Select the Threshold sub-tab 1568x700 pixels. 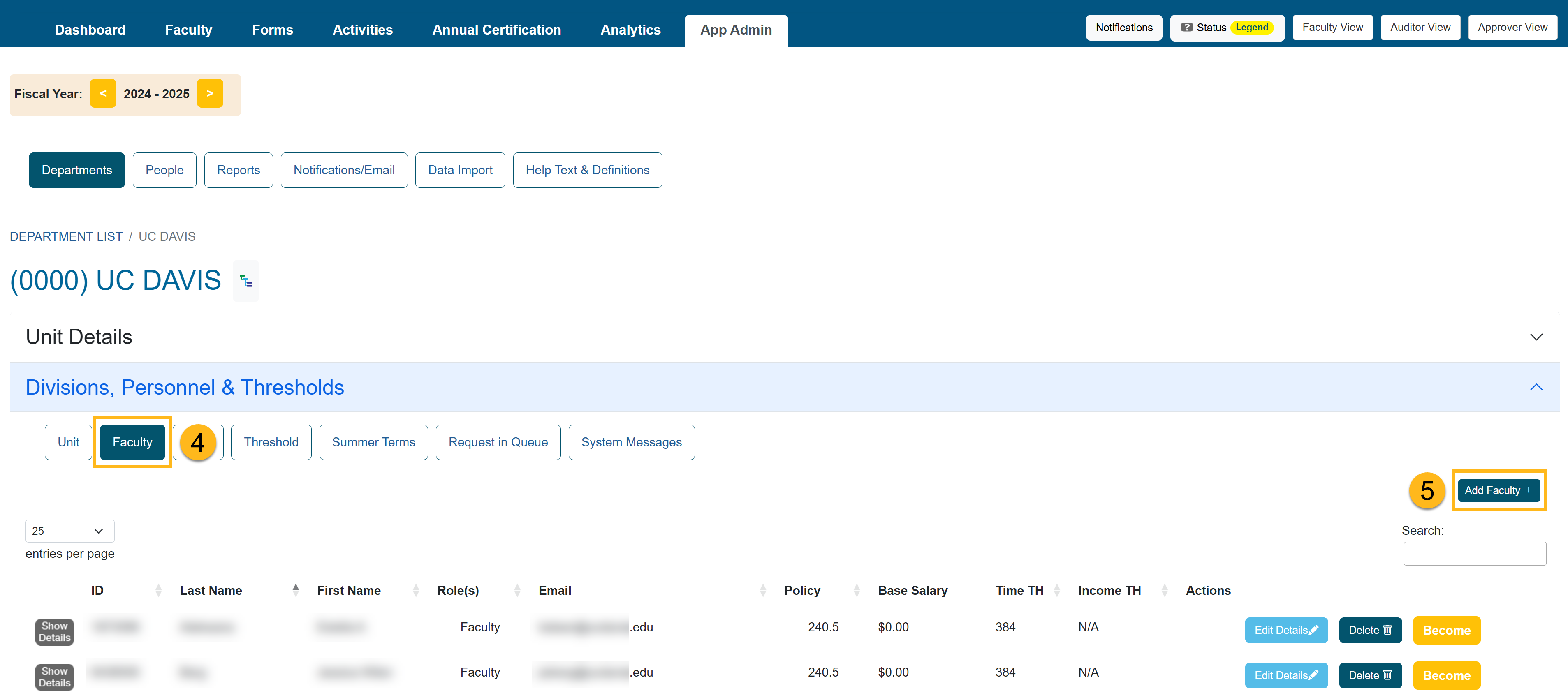point(271,442)
